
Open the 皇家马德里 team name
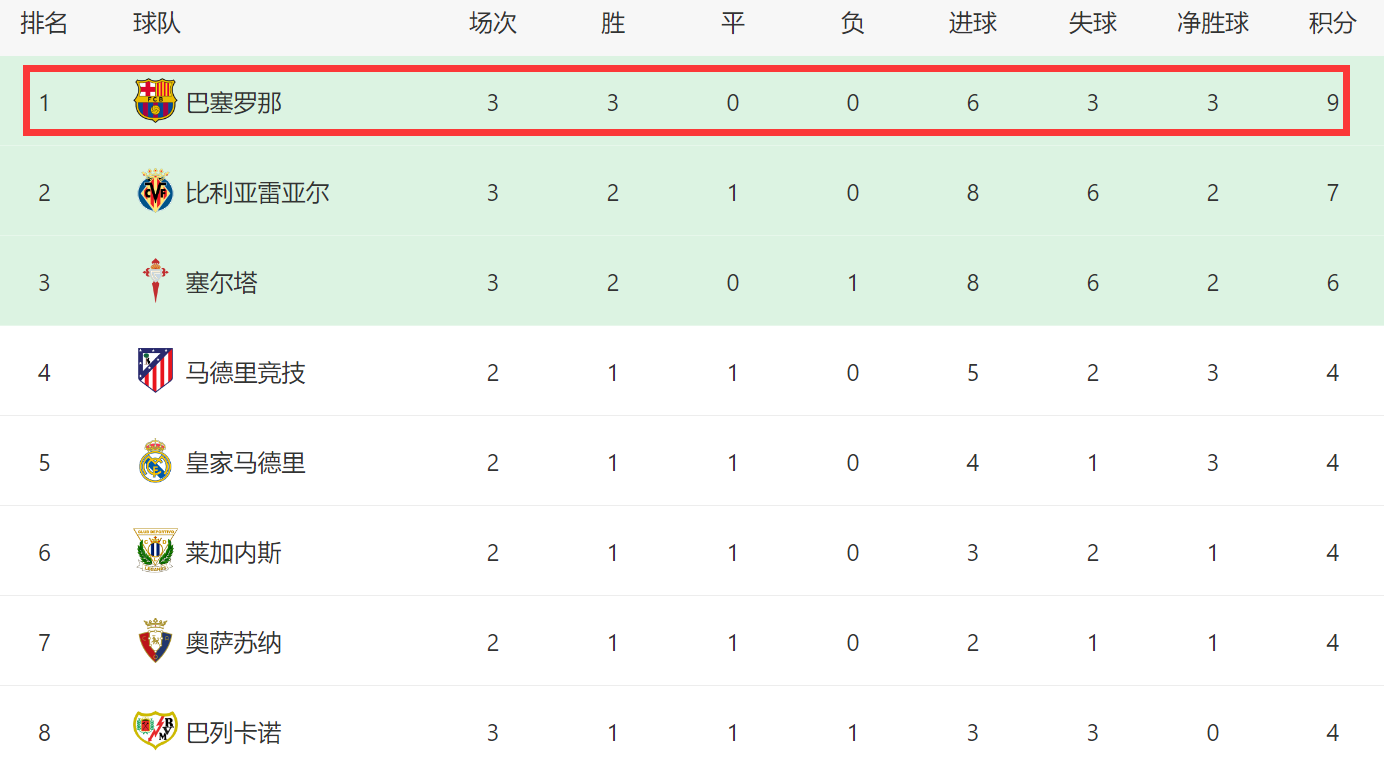246,463
